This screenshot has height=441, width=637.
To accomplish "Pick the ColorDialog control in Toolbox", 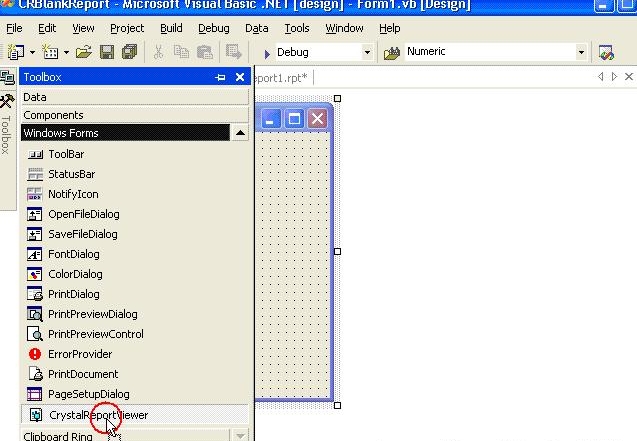I will pos(74,274).
